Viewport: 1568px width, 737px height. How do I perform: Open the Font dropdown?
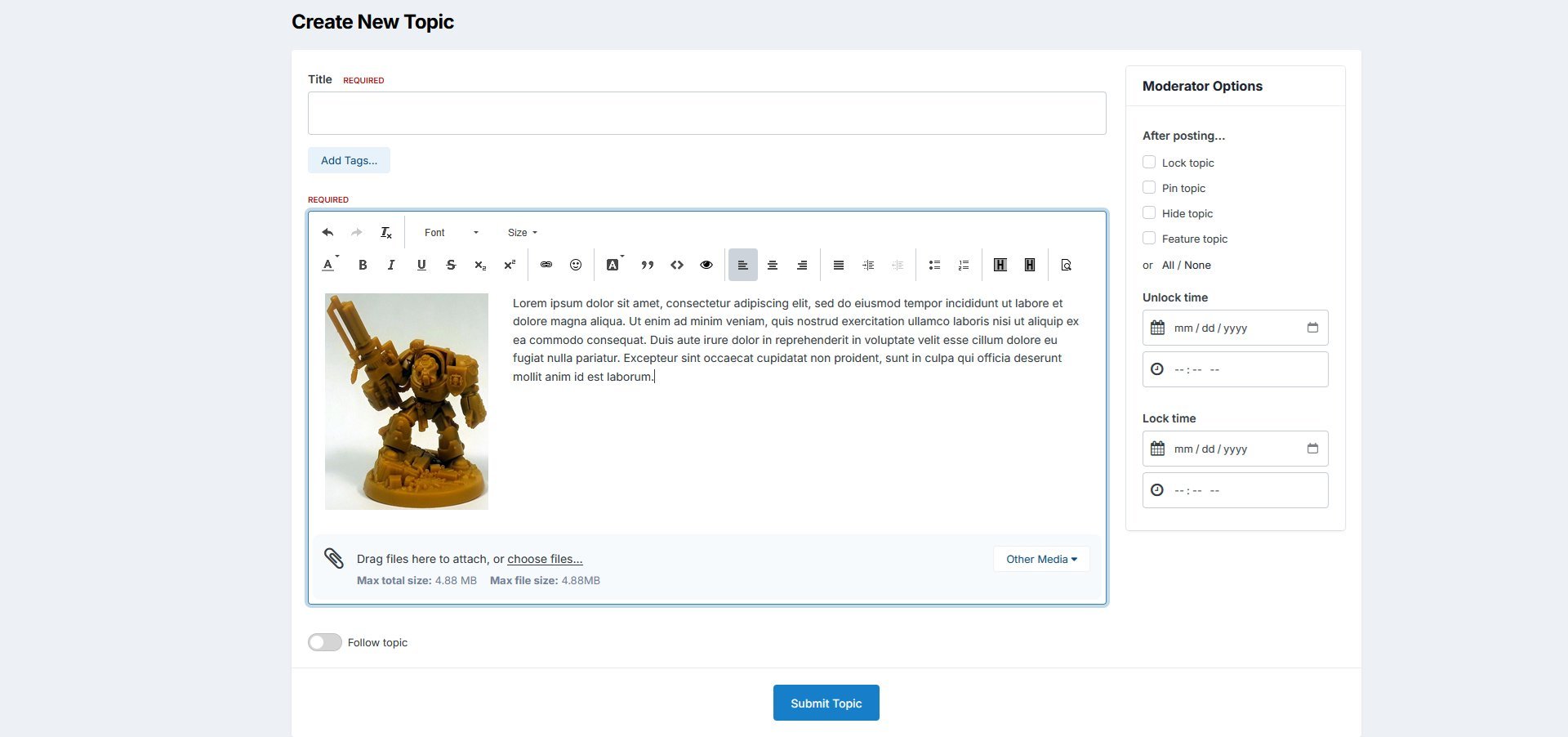(x=451, y=233)
